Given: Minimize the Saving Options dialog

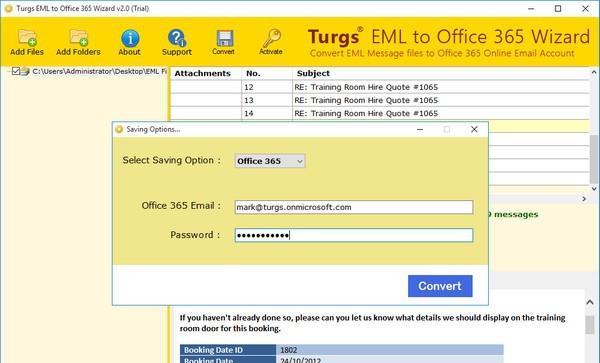Looking at the screenshot, I should (x=420, y=129).
